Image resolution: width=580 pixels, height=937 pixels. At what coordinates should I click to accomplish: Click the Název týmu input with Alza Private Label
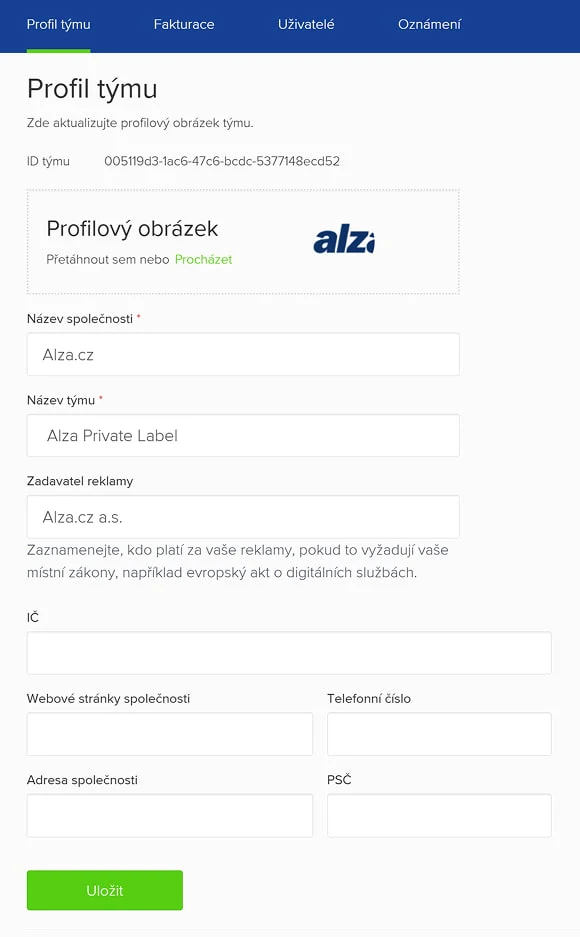point(242,435)
